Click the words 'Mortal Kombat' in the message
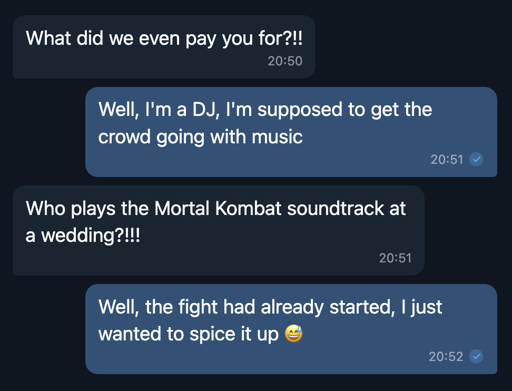The image size is (512, 391). (218, 209)
